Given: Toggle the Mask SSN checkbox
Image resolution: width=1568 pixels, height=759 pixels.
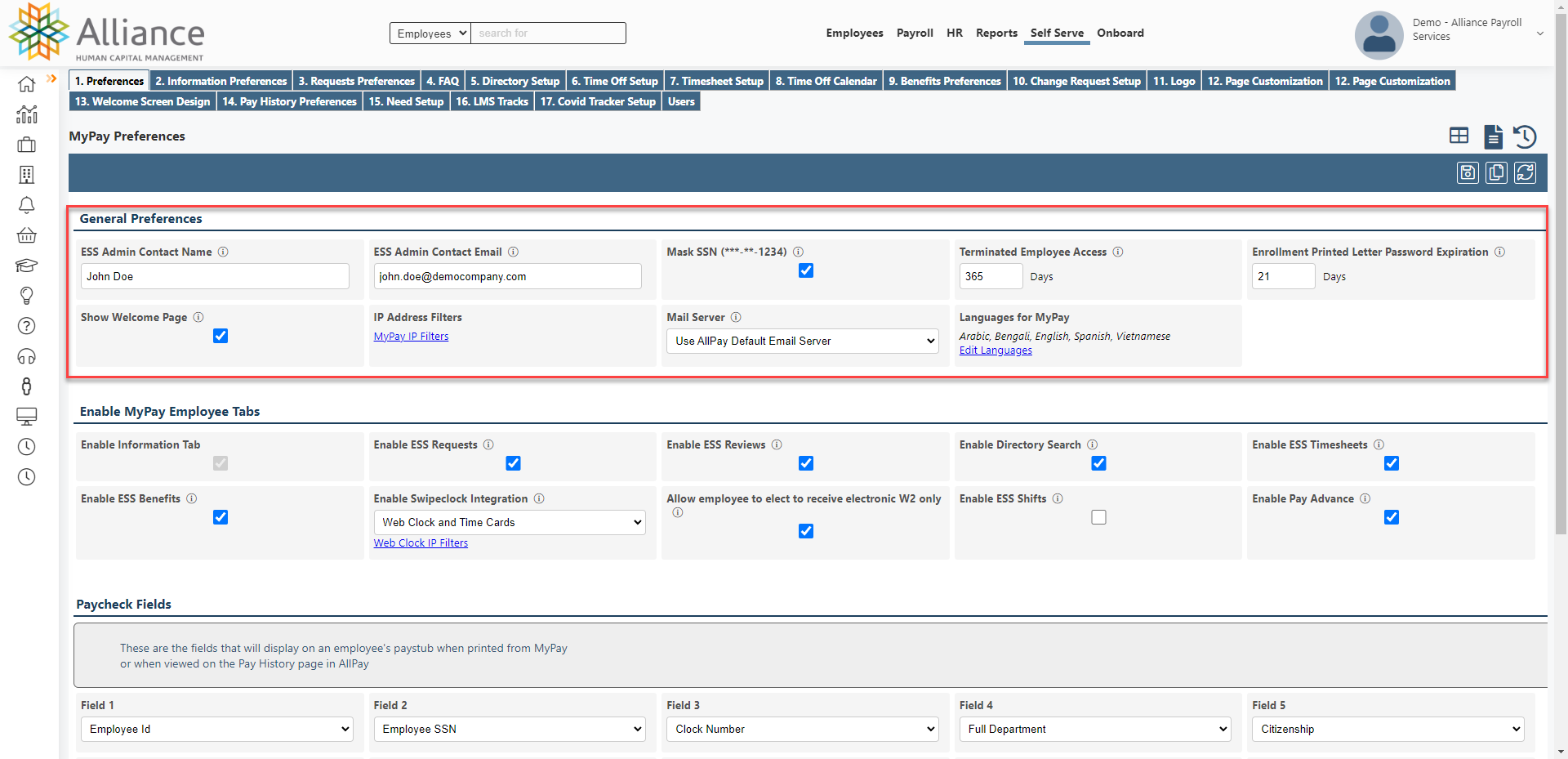Looking at the screenshot, I should click(806, 270).
